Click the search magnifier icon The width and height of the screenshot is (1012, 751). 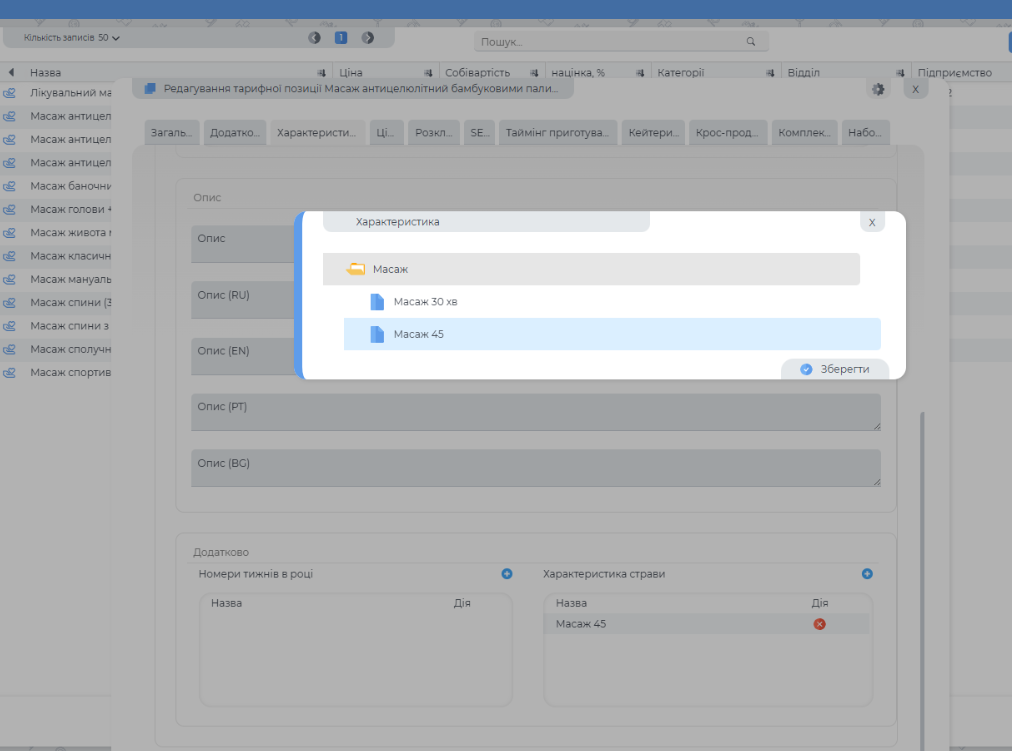[x=751, y=42]
